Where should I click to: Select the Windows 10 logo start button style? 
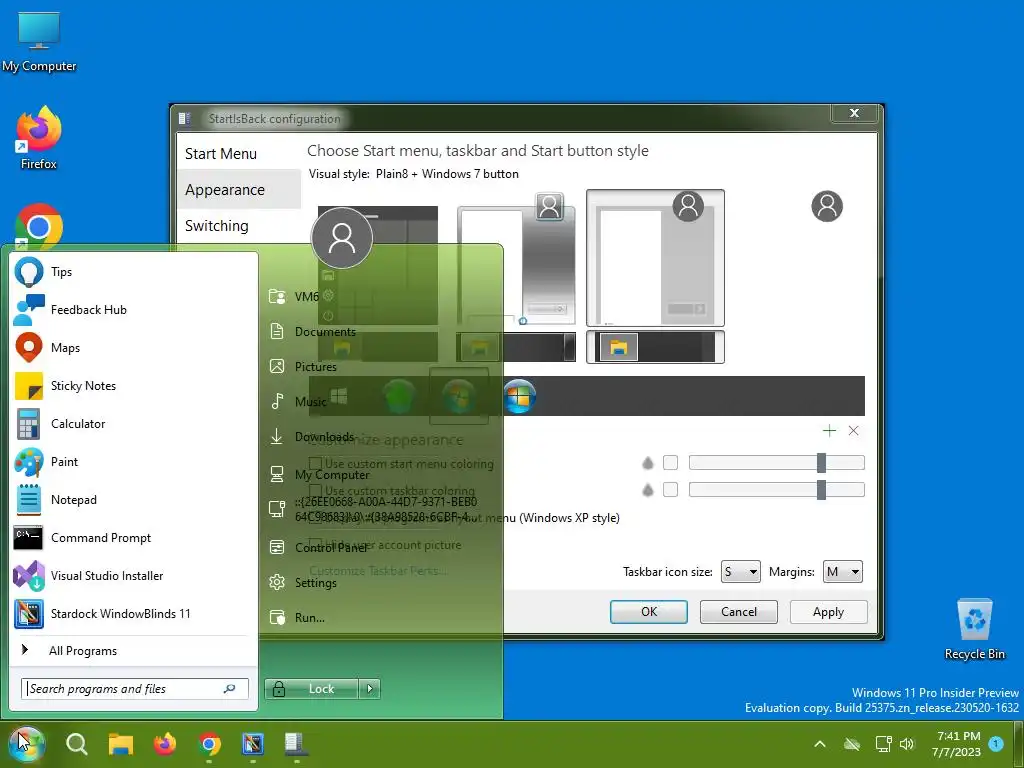point(338,396)
